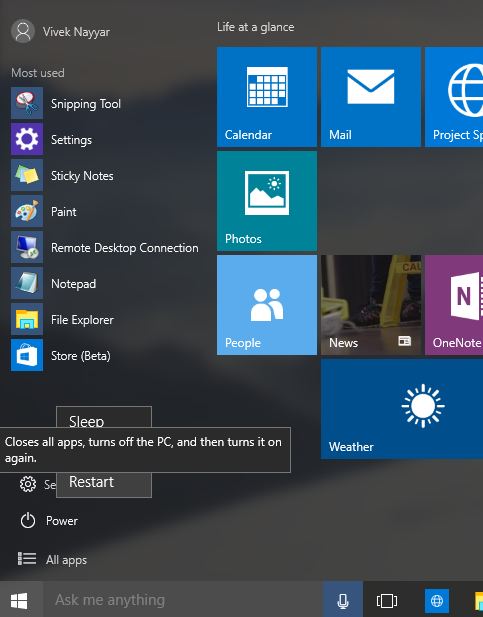Click the purple Settings gear icon

27,139
